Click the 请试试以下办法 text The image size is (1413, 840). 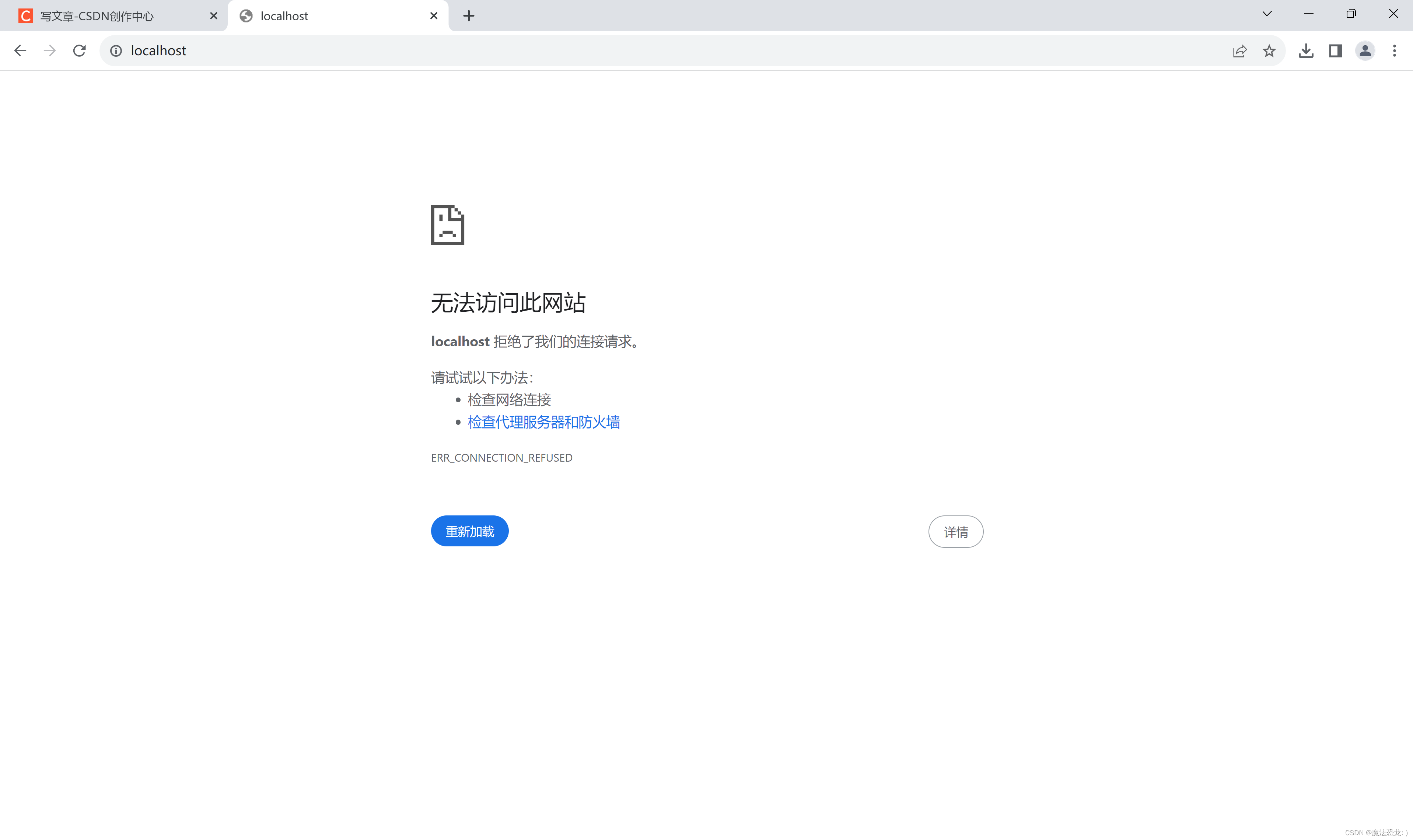482,378
